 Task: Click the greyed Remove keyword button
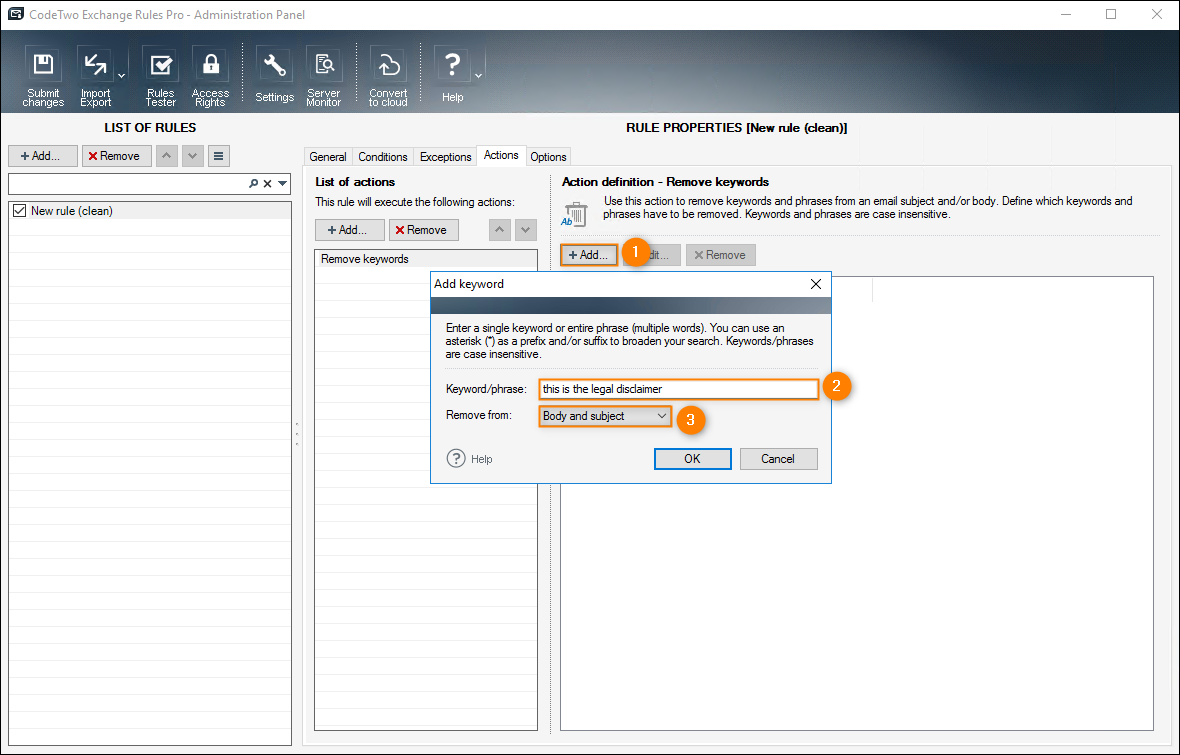720,254
